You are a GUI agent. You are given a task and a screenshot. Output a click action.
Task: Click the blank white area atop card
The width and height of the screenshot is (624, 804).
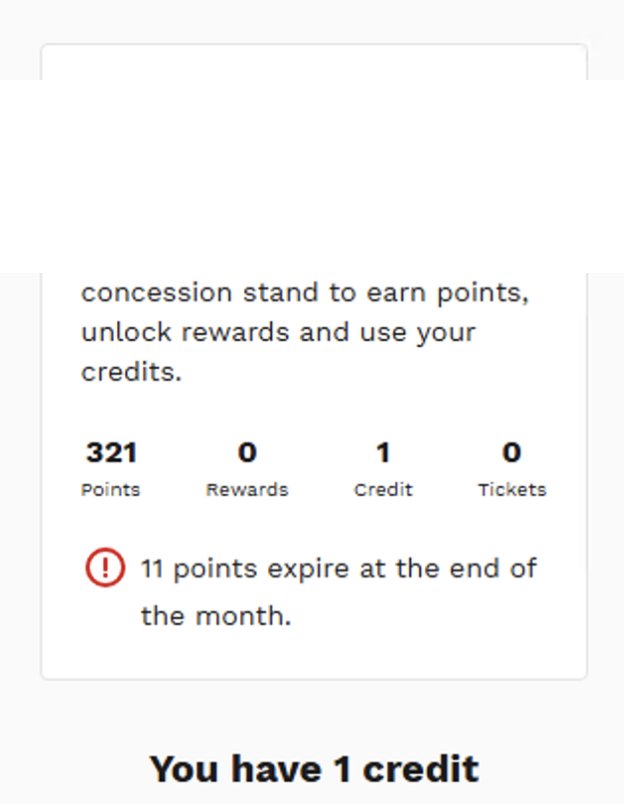[x=314, y=63]
